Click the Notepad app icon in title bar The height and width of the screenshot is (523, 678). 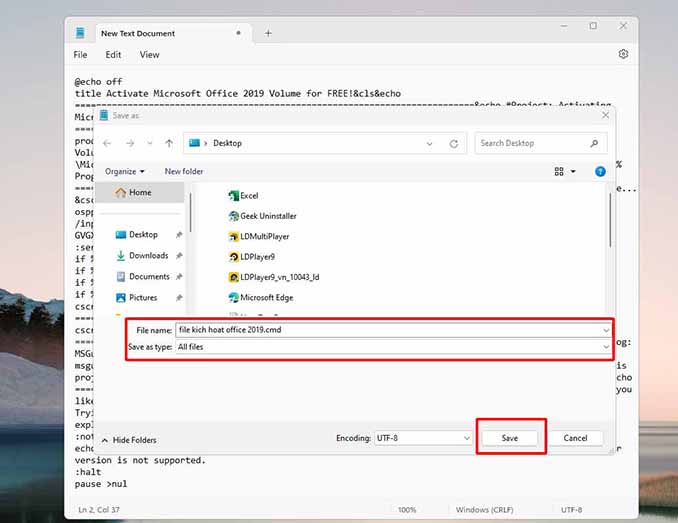(80, 33)
